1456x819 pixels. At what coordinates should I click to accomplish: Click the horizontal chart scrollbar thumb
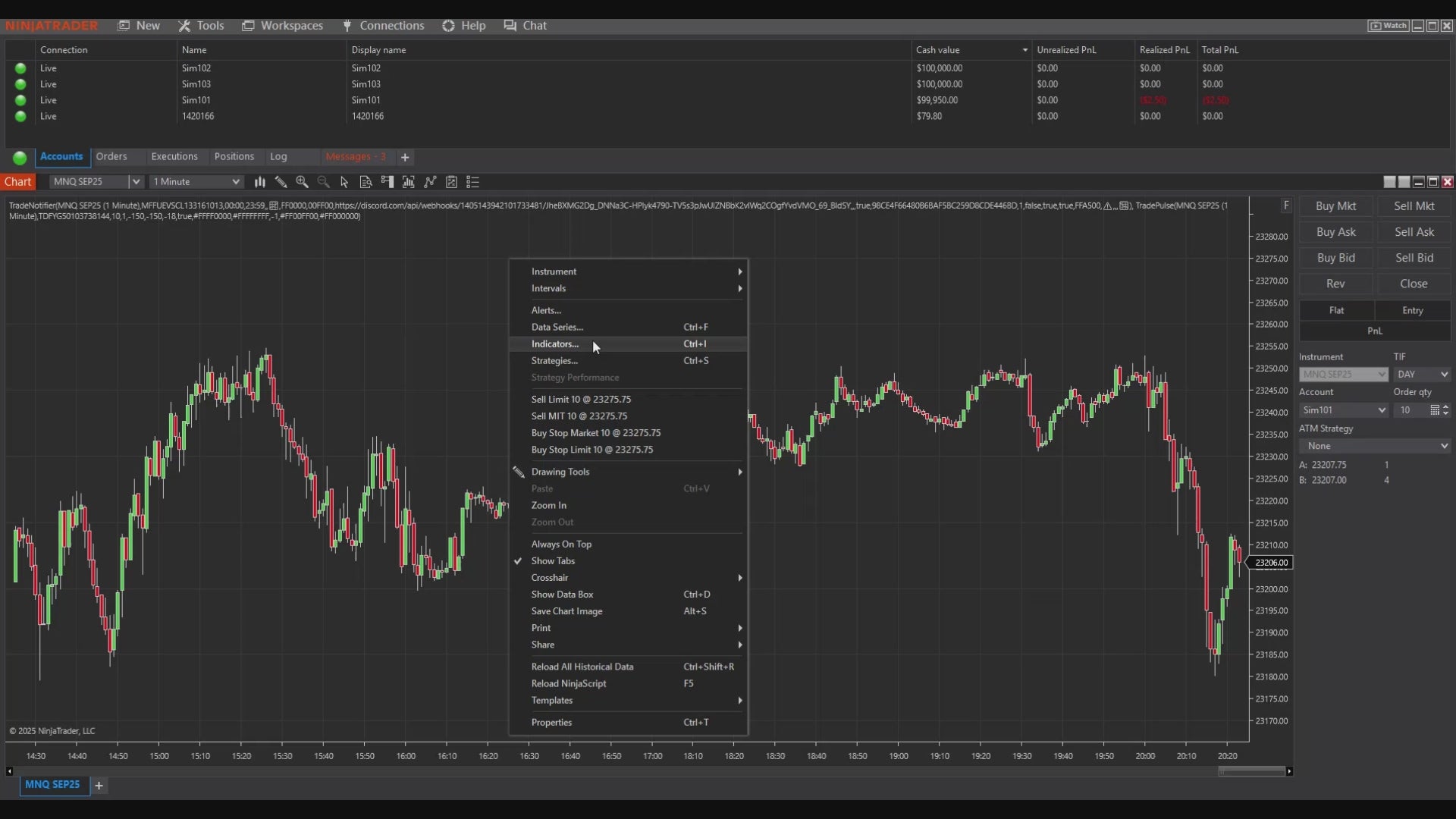(x=1251, y=771)
